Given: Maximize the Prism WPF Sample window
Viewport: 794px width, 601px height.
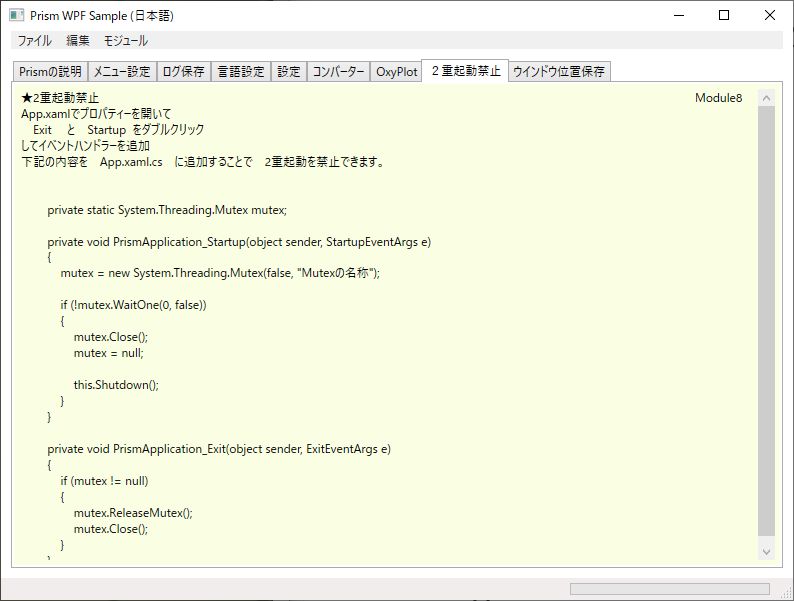Looking at the screenshot, I should pos(724,15).
